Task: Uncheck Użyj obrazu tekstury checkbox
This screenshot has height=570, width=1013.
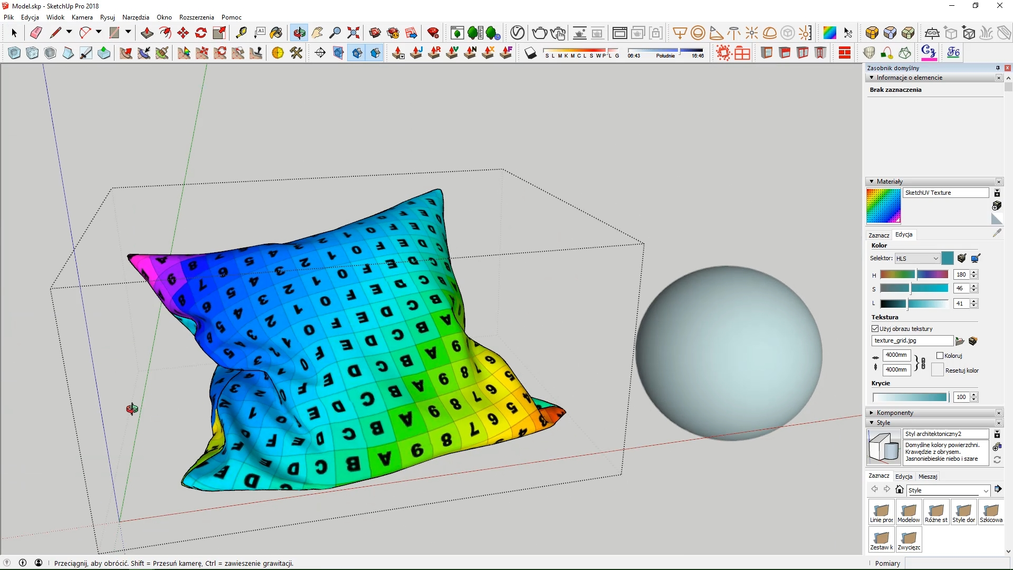Action: click(875, 328)
